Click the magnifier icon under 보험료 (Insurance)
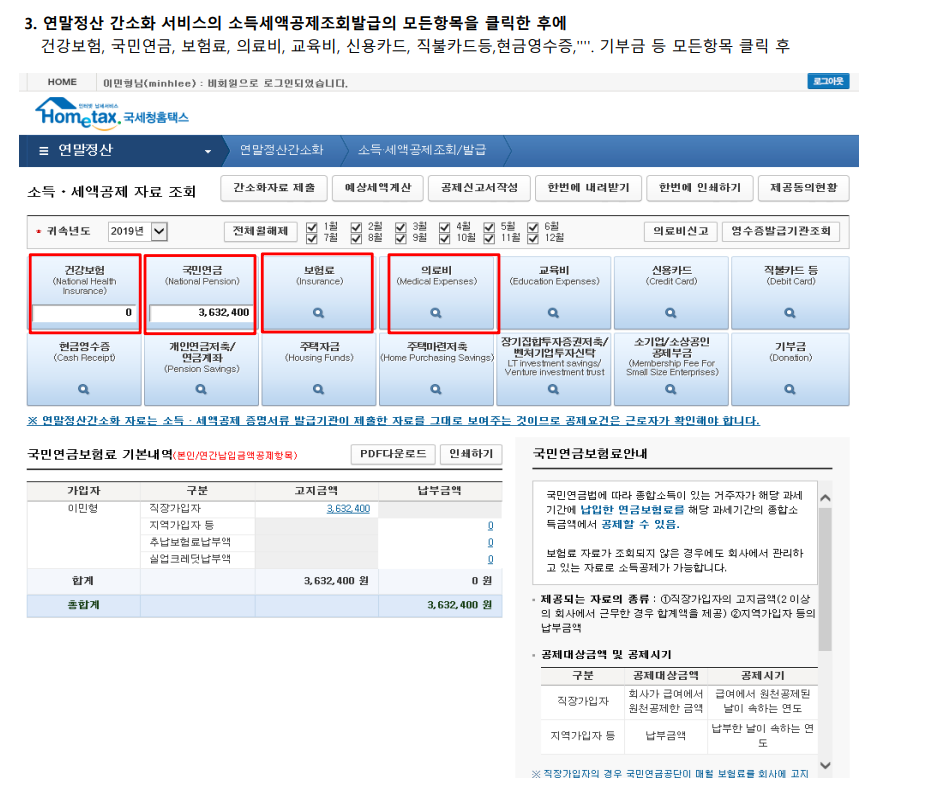937x789 pixels. pyautogui.click(x=318, y=313)
